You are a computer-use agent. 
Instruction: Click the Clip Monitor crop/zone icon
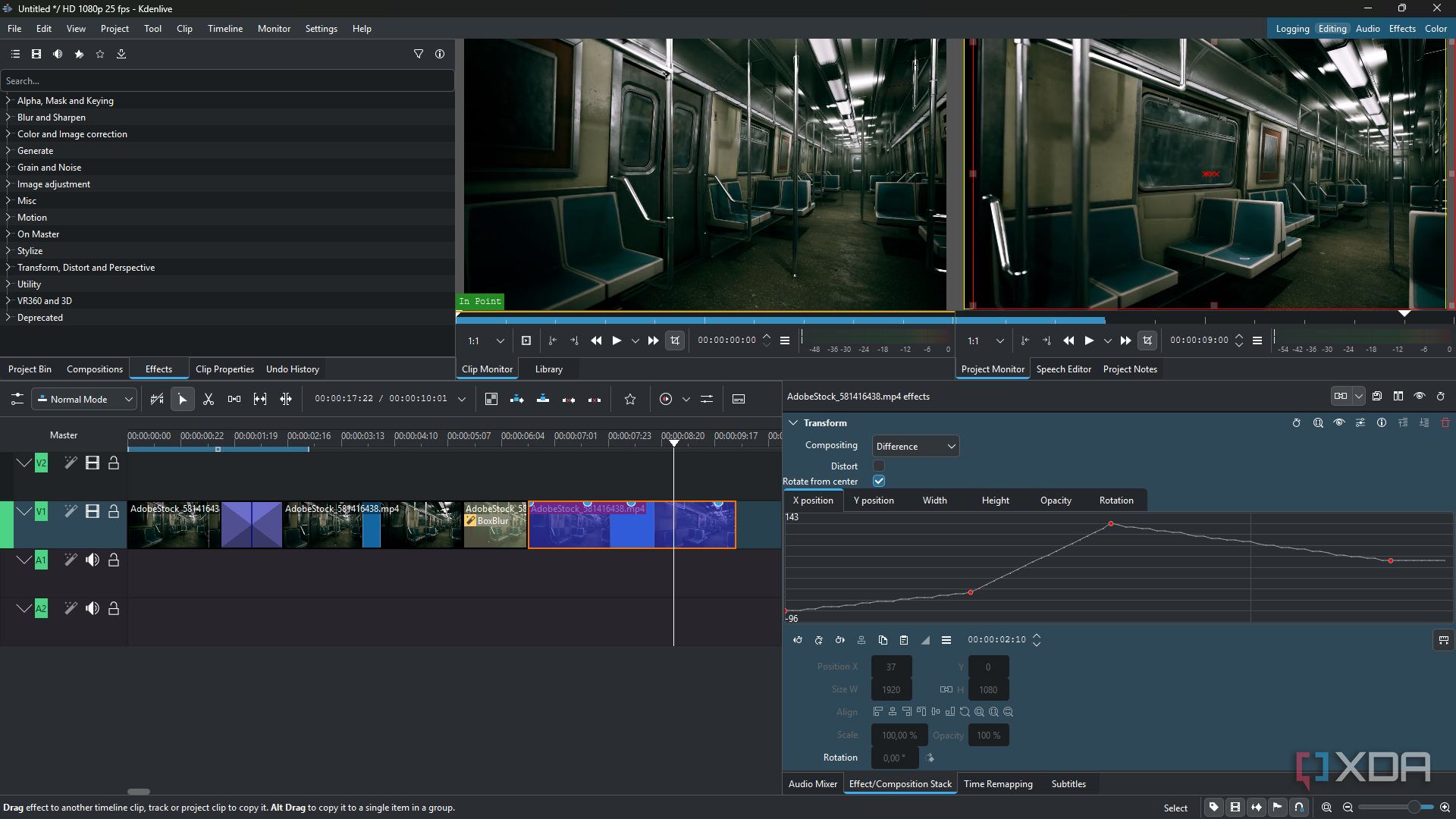point(675,340)
